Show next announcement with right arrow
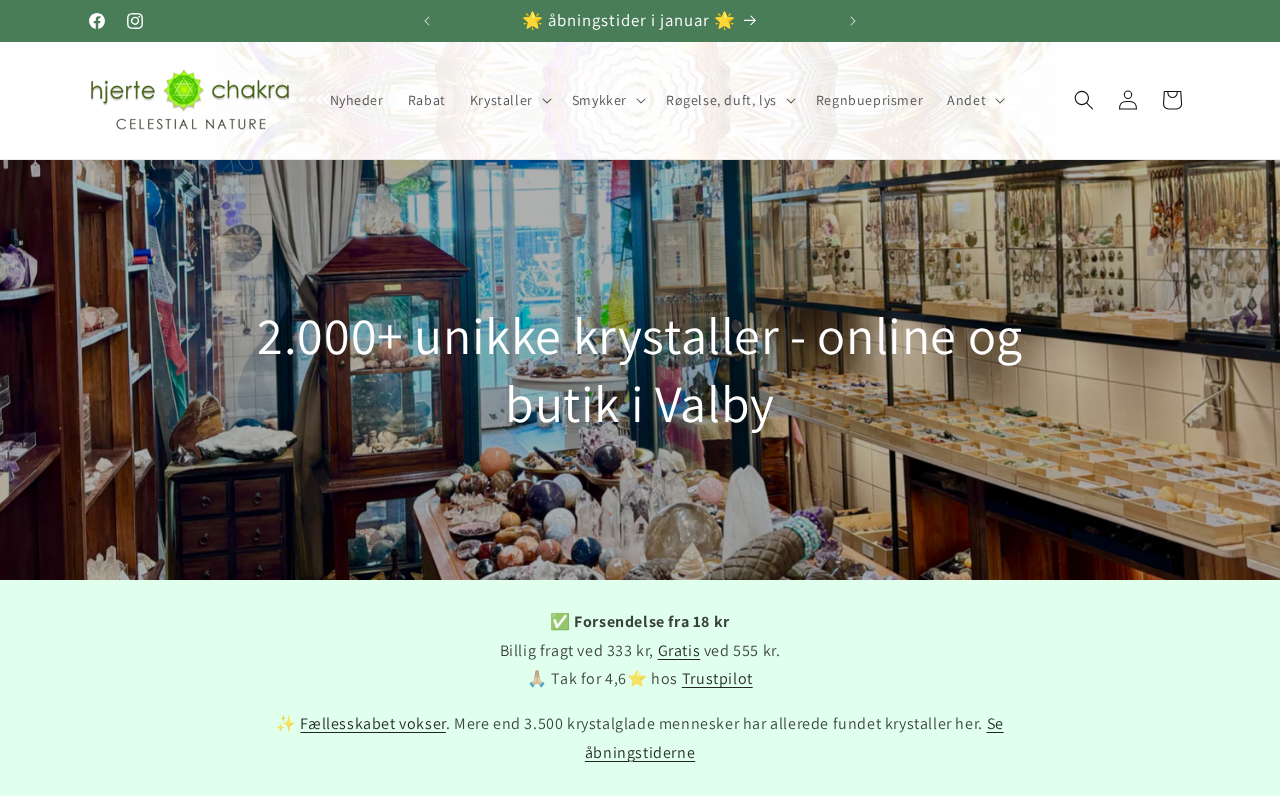The height and width of the screenshot is (800, 1280). pos(853,21)
